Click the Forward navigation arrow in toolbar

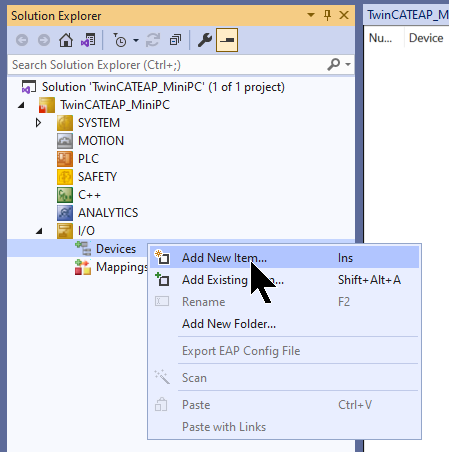tap(44, 40)
